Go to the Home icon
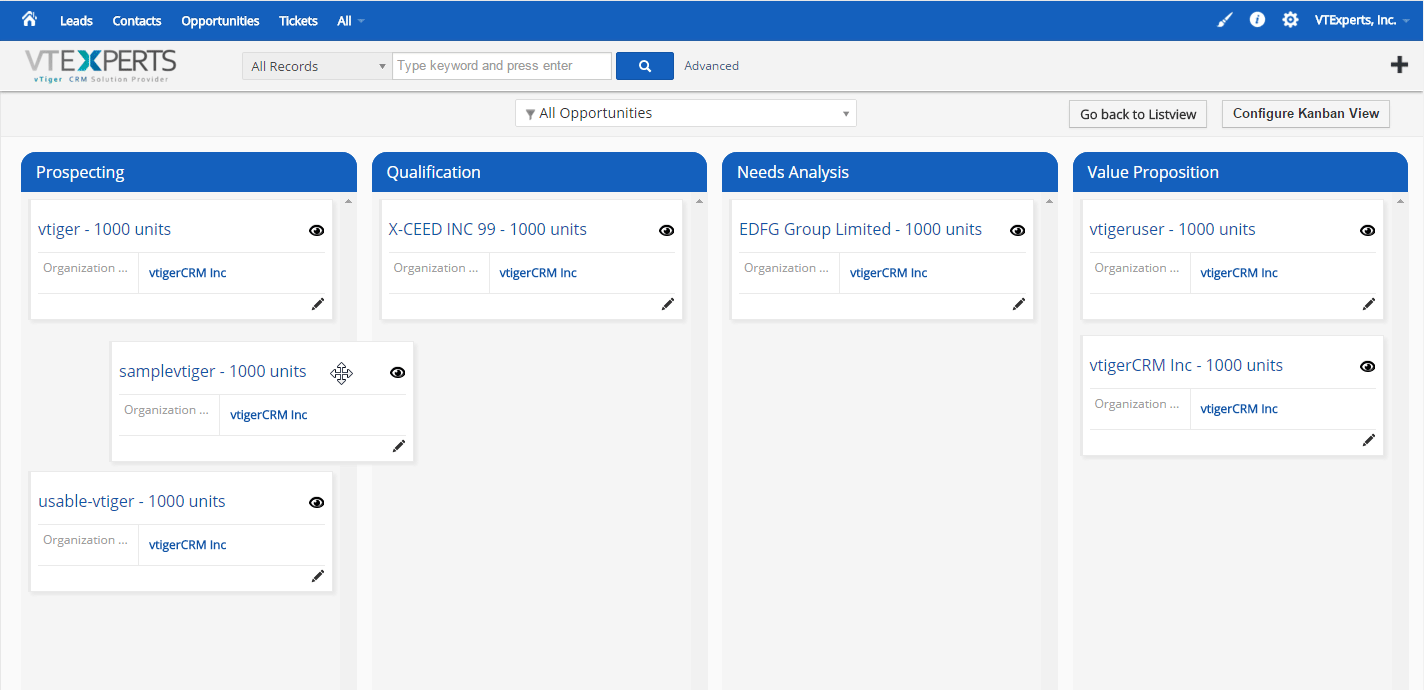1424x690 pixels. click(29, 19)
